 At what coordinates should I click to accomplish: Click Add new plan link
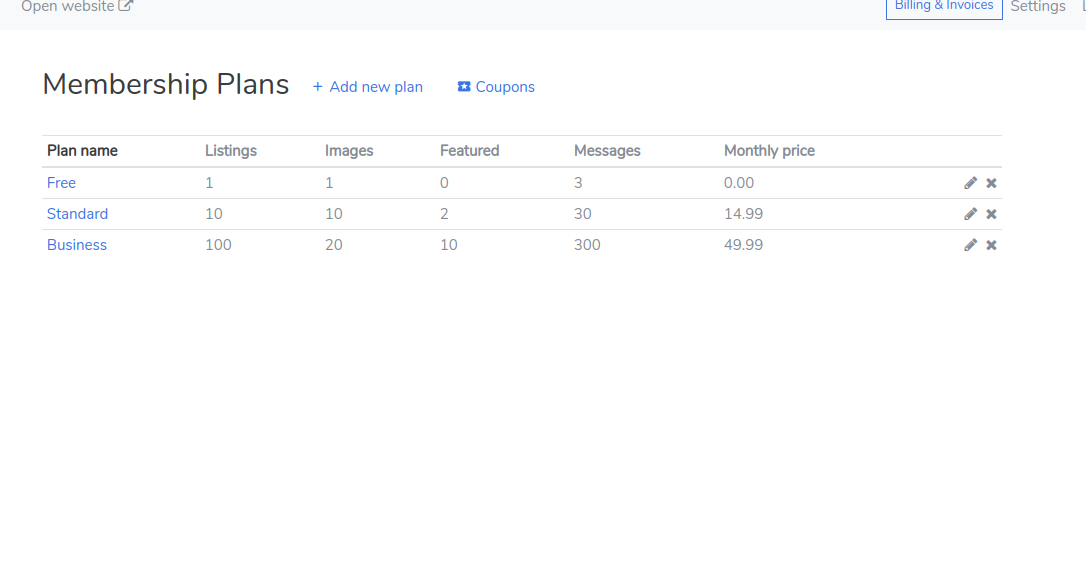coord(375,87)
